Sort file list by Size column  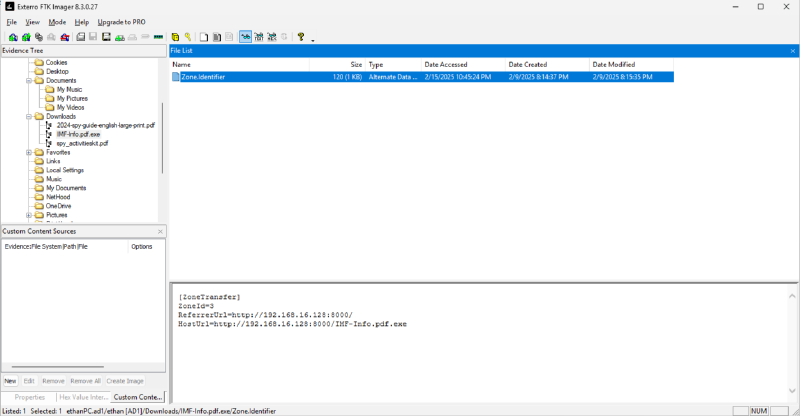coord(337,64)
